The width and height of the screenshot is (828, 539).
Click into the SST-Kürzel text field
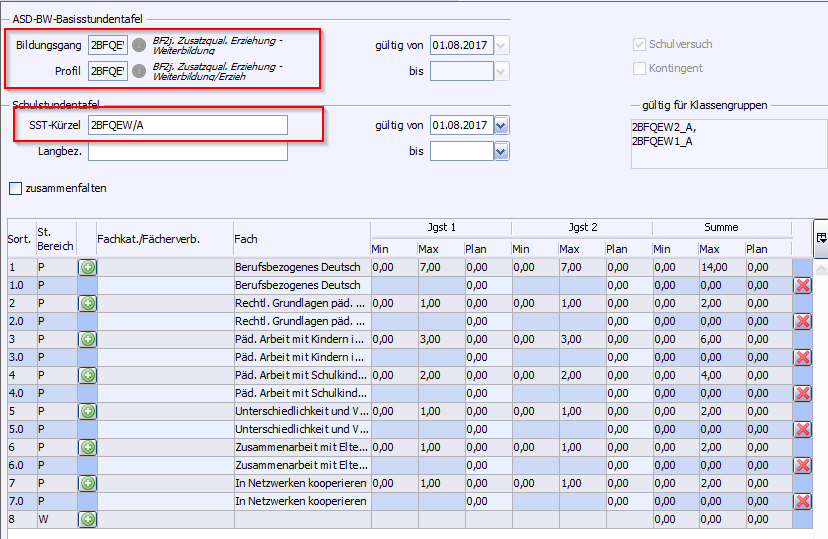pos(187,125)
